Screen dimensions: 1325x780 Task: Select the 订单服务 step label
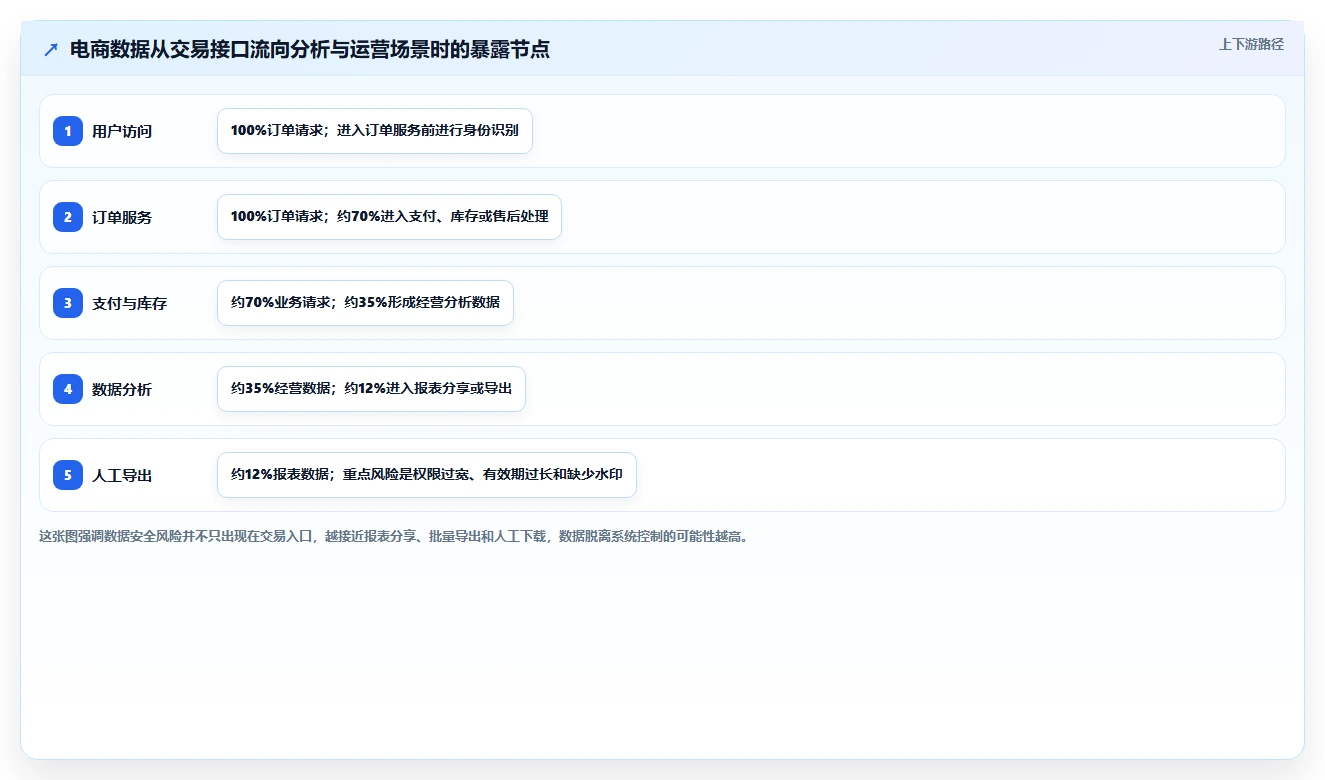tap(122, 217)
